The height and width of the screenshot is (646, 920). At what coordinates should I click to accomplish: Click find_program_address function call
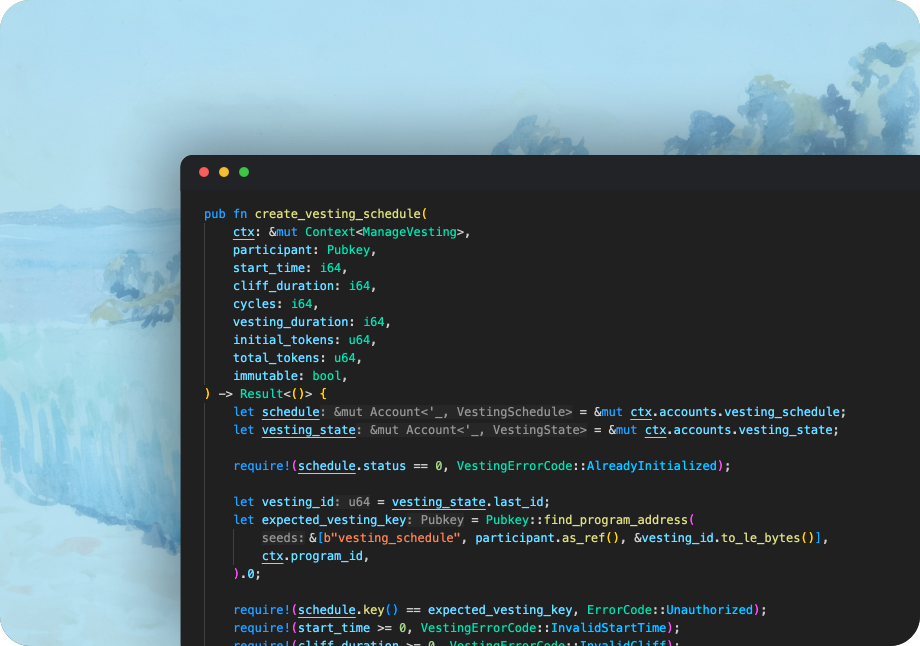point(615,520)
